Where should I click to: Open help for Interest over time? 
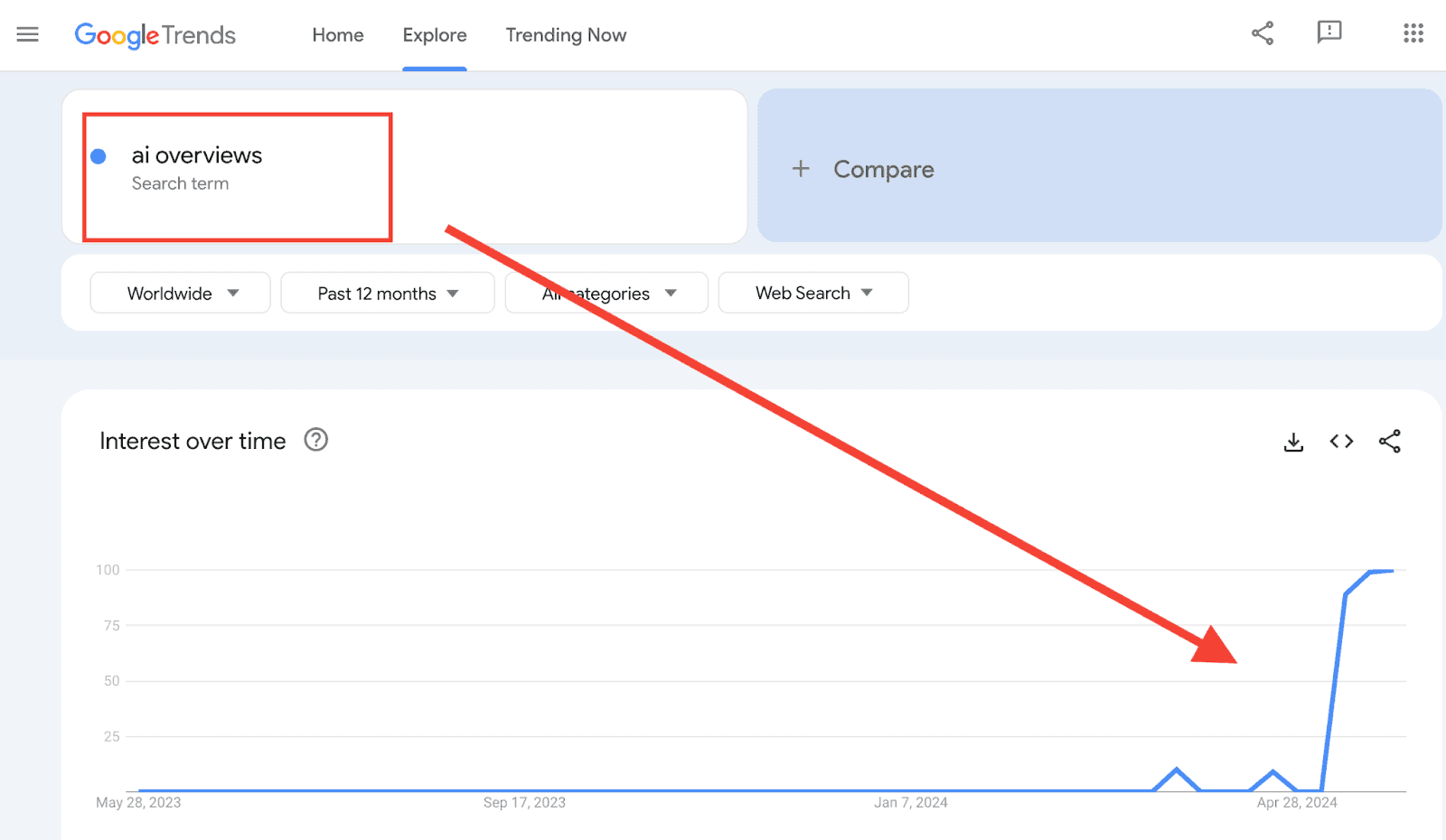pyautogui.click(x=315, y=440)
